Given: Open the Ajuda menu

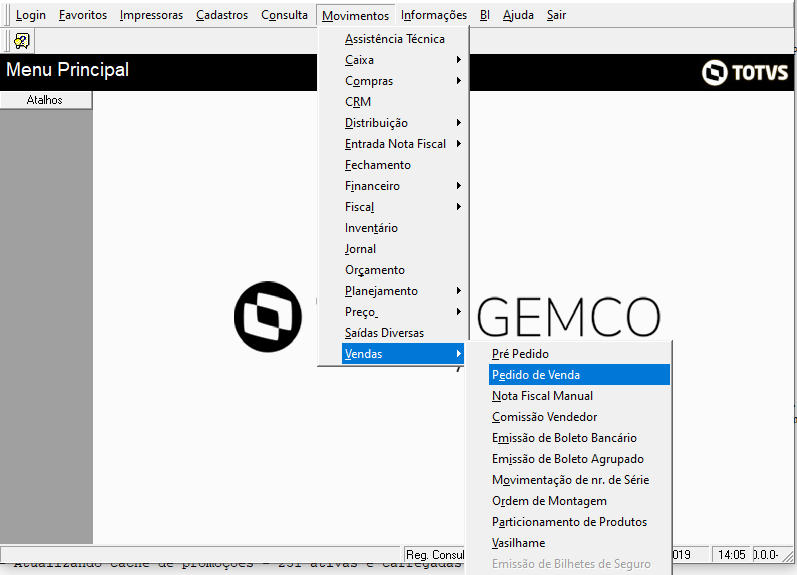Looking at the screenshot, I should tap(518, 15).
